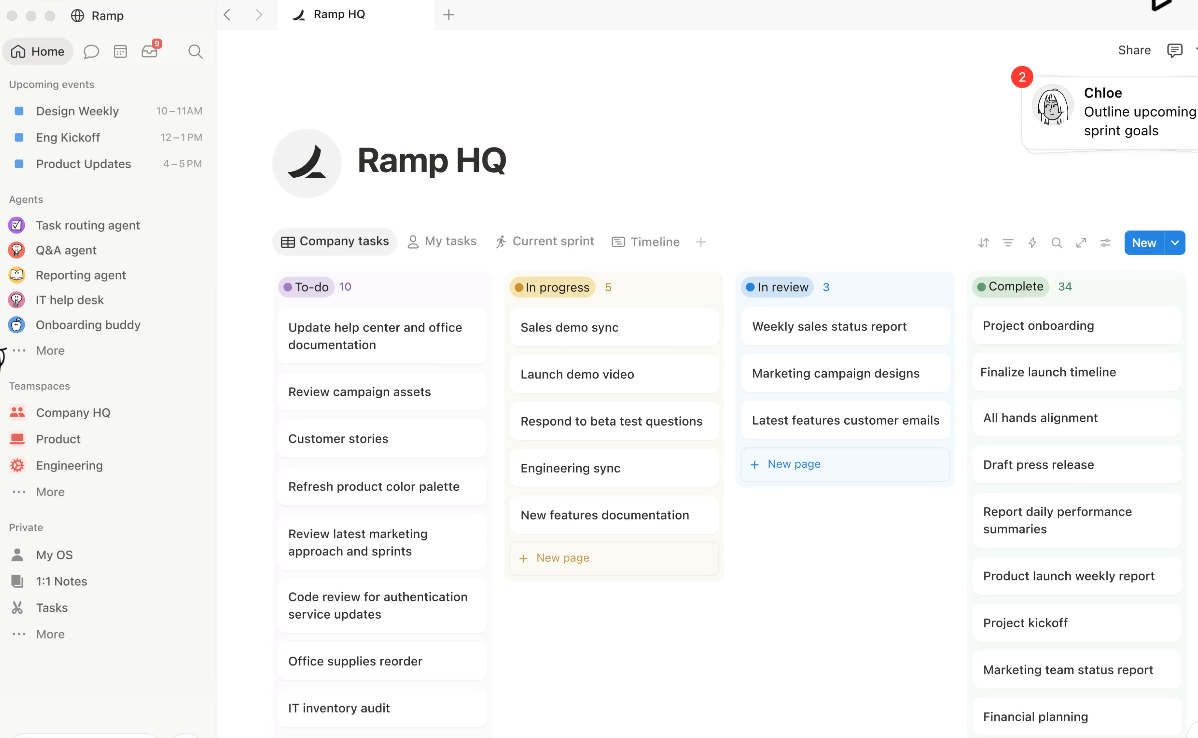Open Design Weekly upcoming event
Image resolution: width=1198 pixels, height=738 pixels.
pyautogui.click(x=105, y=111)
